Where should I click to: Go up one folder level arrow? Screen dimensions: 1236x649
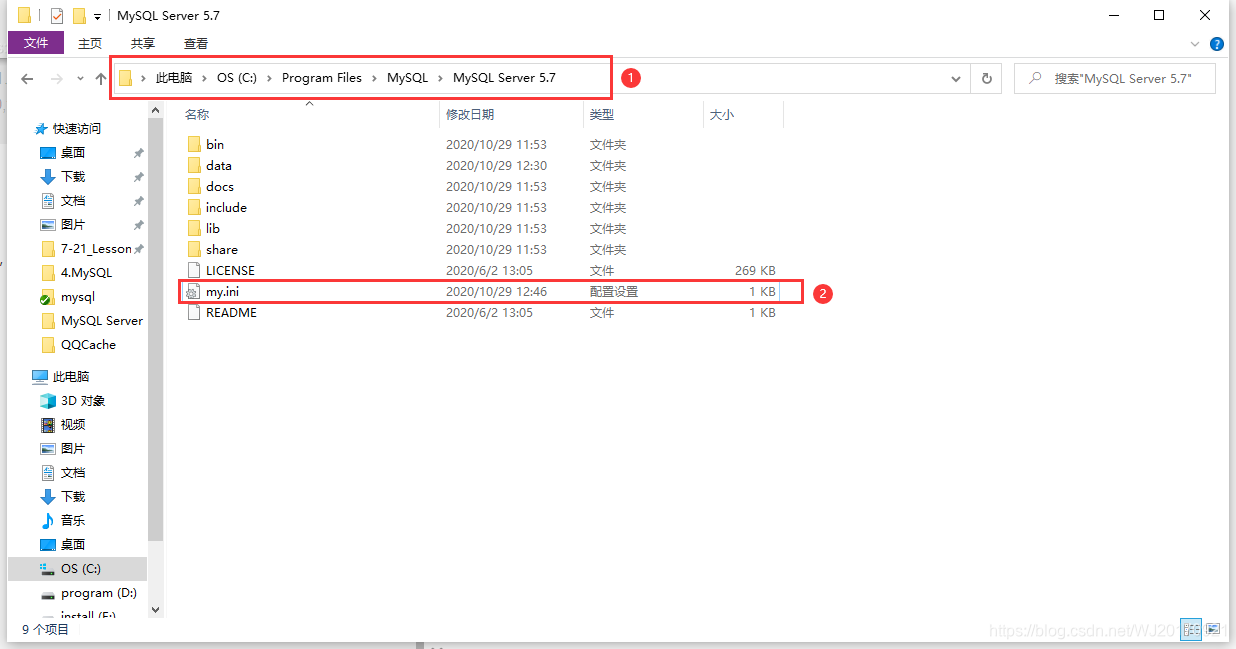pyautogui.click(x=101, y=78)
